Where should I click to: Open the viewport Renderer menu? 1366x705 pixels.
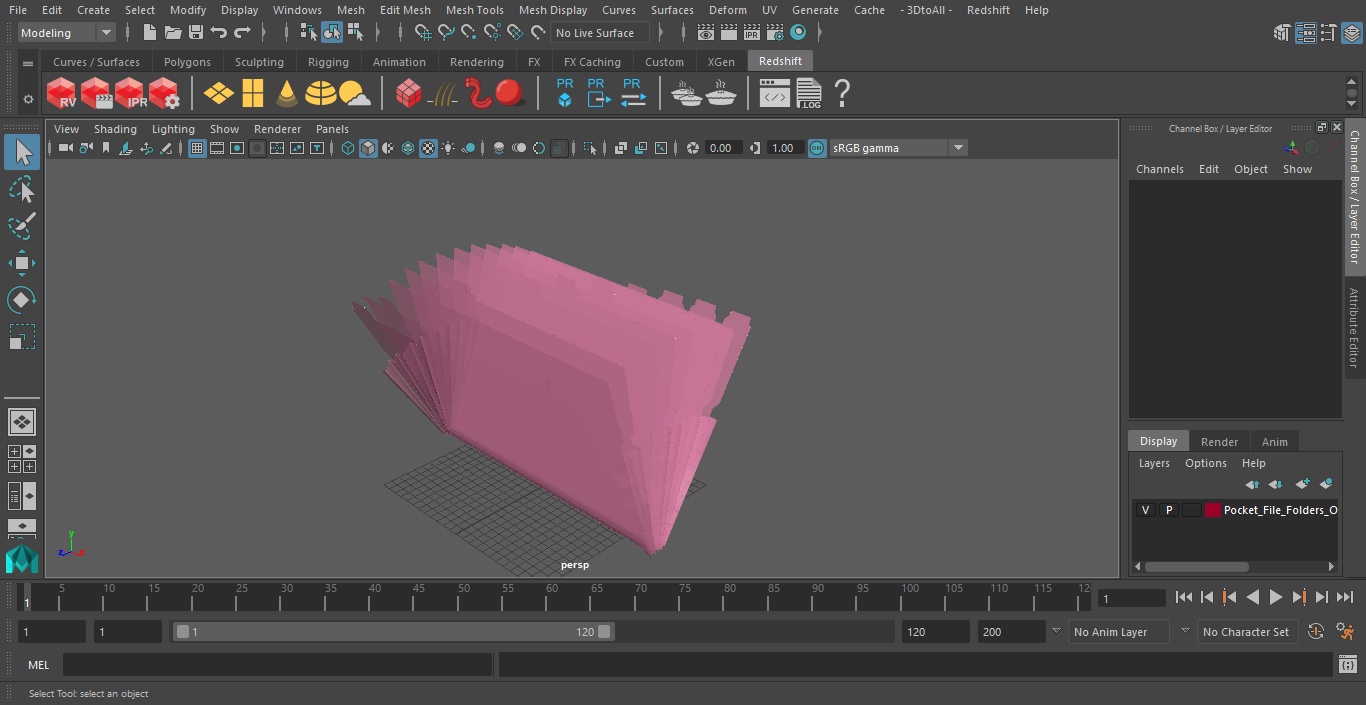tap(277, 129)
